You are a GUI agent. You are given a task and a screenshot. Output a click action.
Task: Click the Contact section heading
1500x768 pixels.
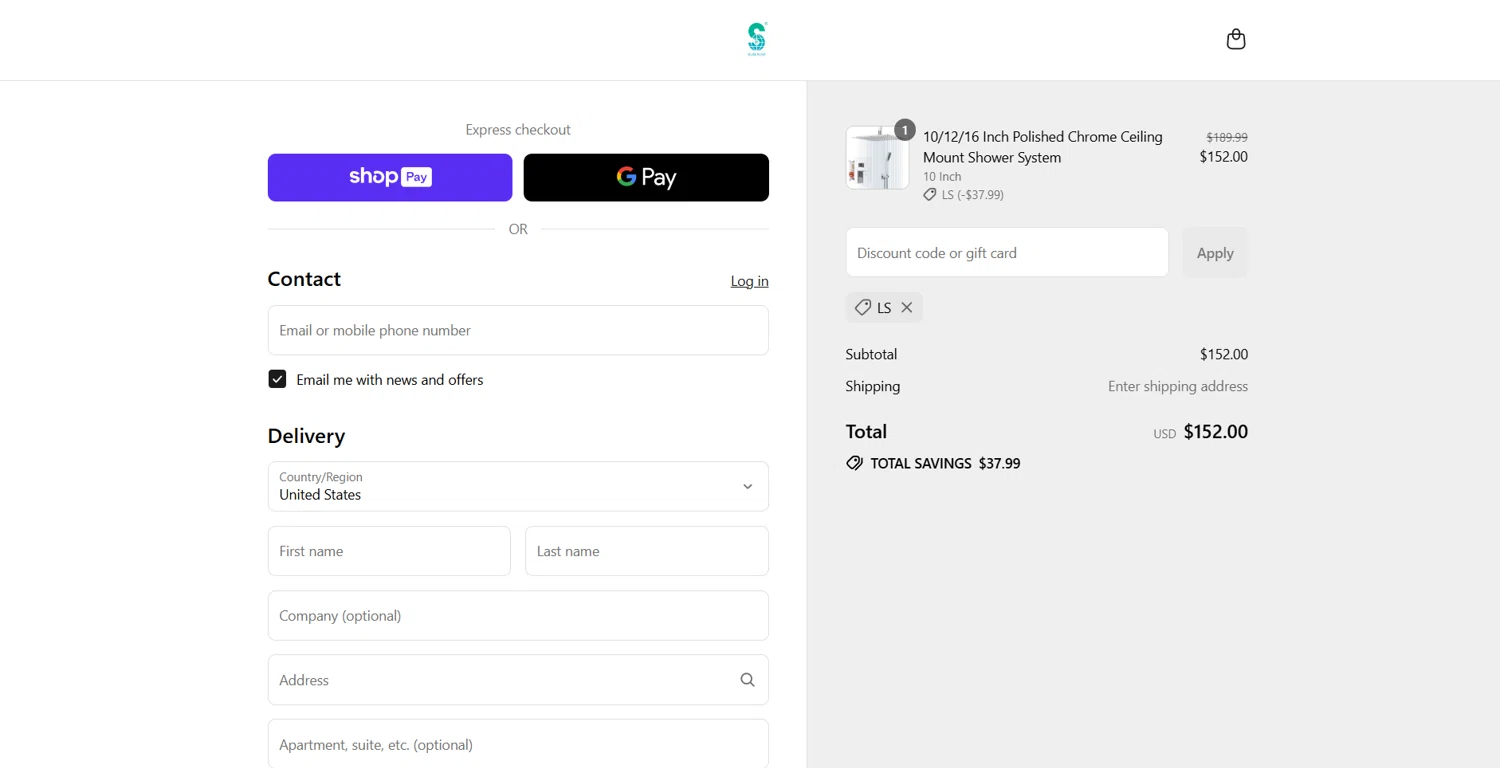[304, 279]
